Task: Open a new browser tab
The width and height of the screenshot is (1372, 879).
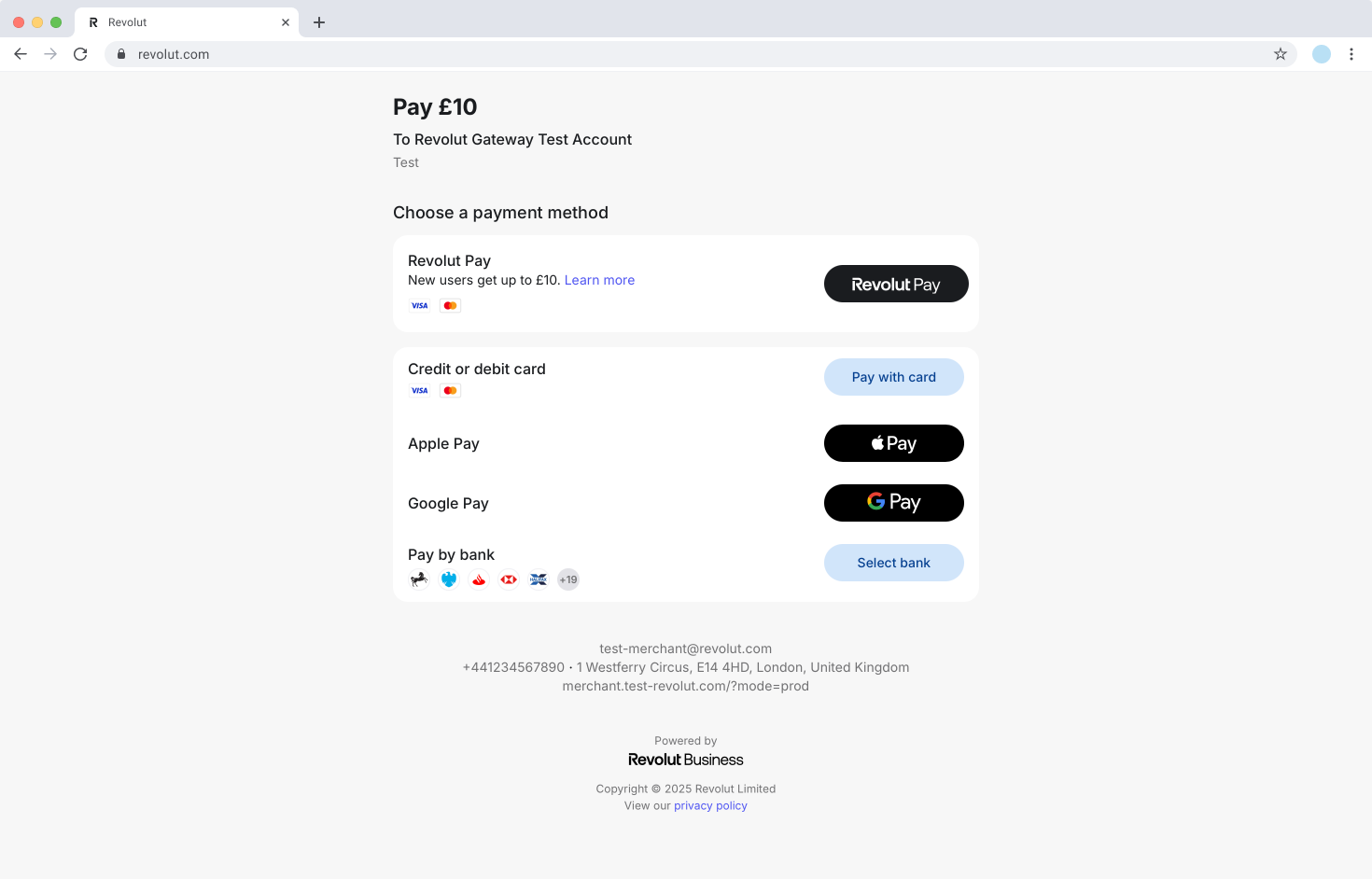Action: 319,21
